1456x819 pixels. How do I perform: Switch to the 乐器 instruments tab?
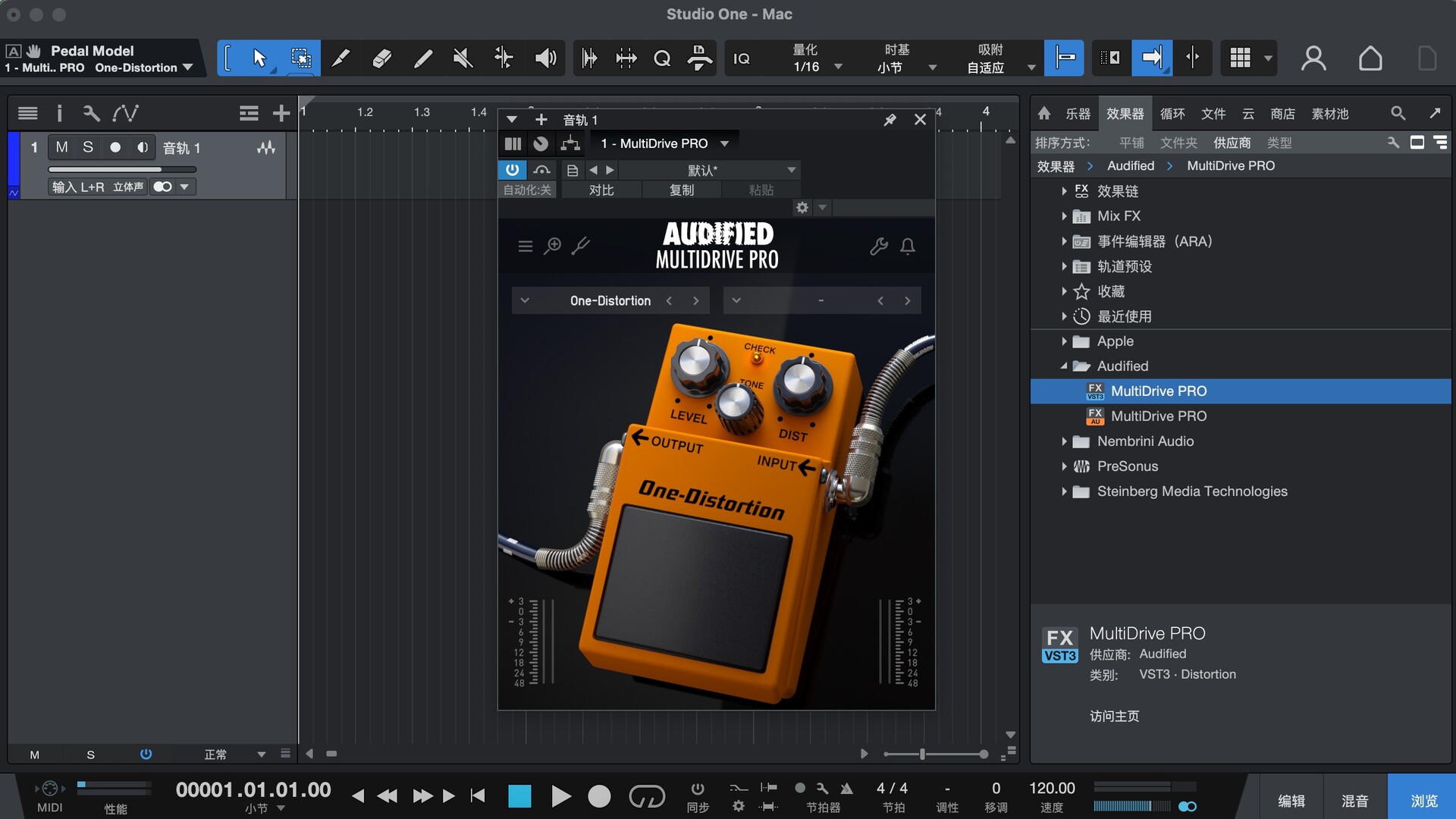pyautogui.click(x=1078, y=114)
